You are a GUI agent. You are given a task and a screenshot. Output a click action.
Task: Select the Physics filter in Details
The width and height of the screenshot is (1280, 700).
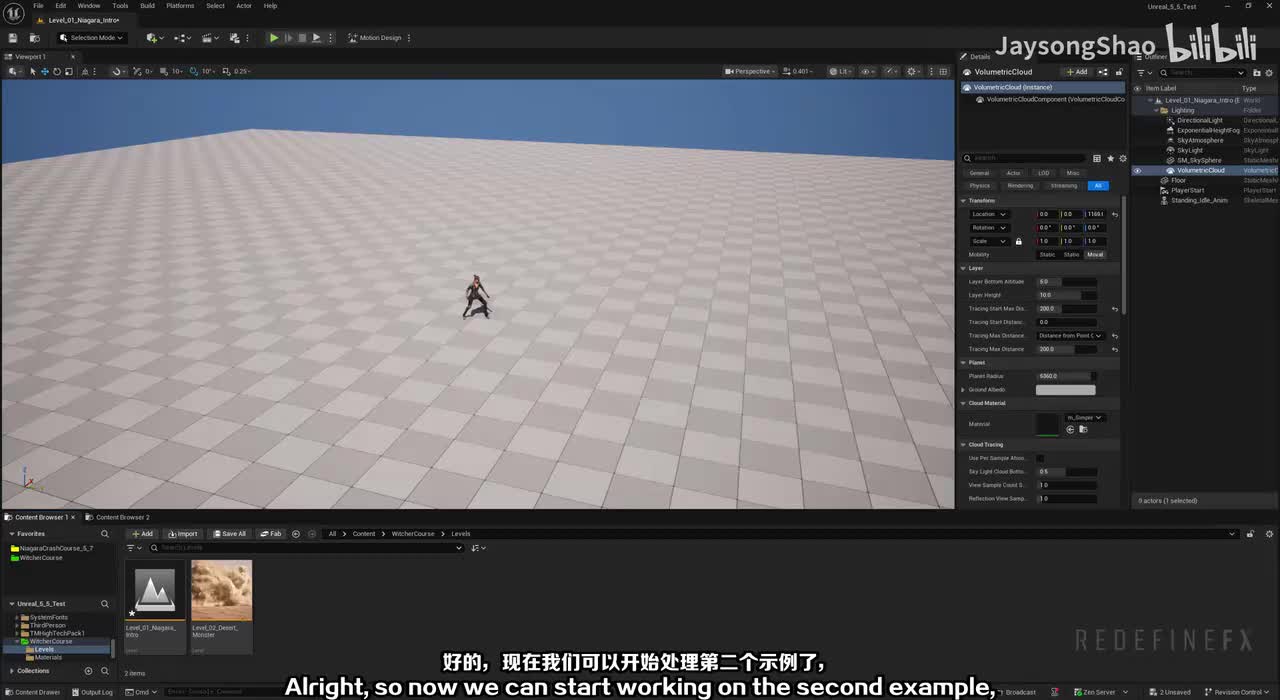[980, 185]
